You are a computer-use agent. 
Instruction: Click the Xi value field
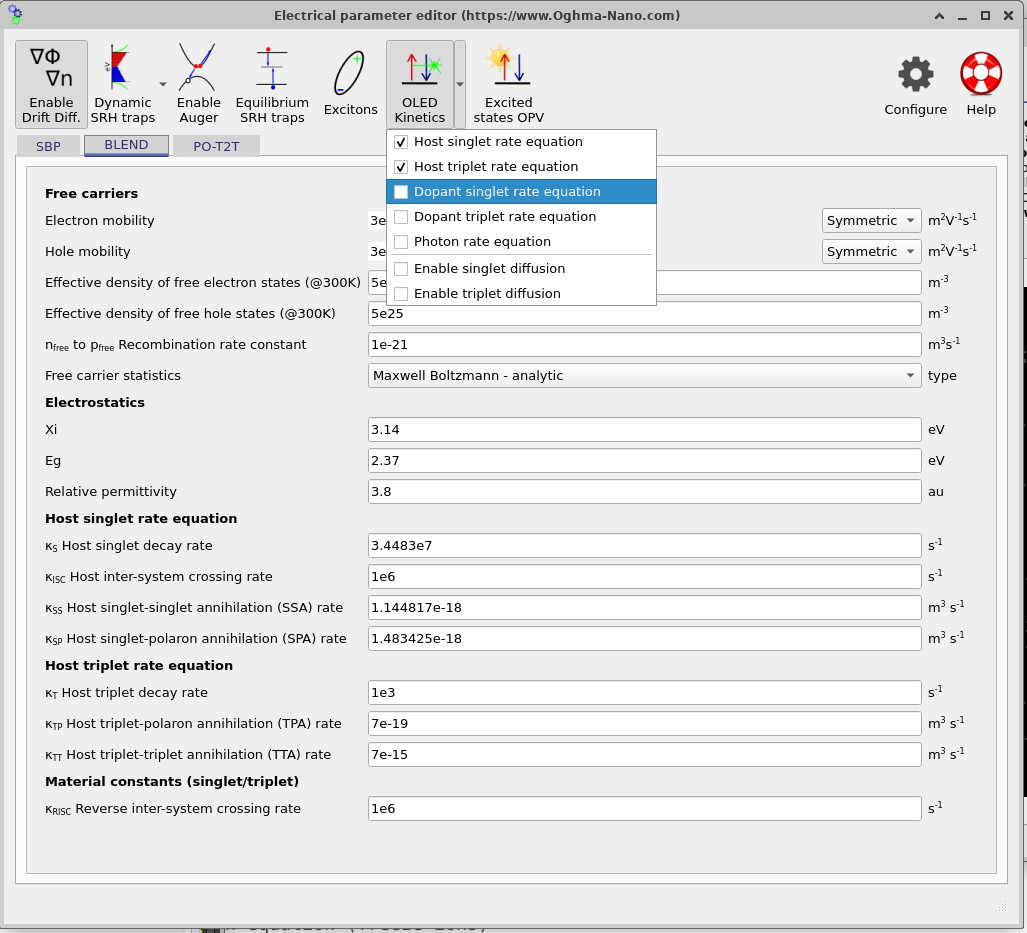(x=644, y=430)
